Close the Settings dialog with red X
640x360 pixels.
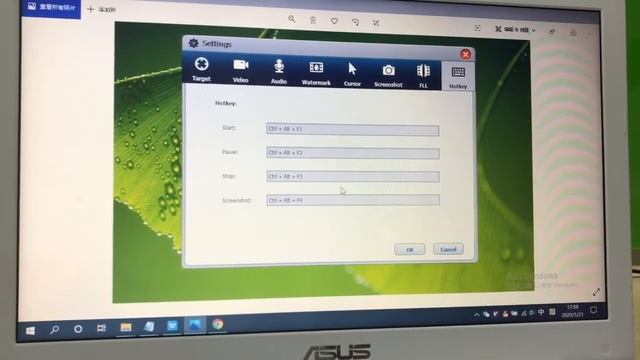(465, 54)
